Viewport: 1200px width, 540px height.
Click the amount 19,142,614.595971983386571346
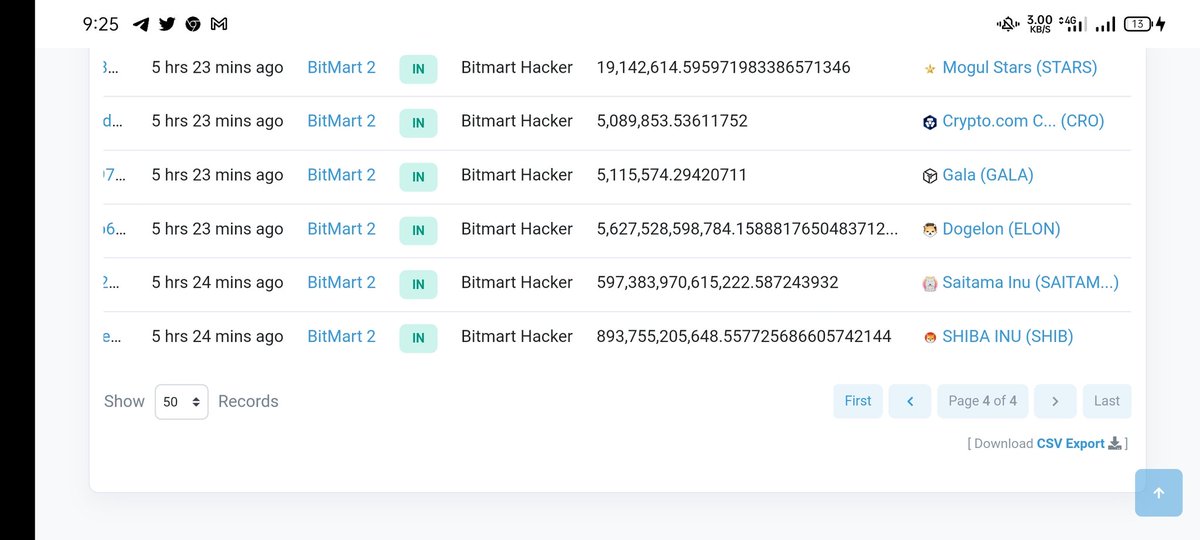pyautogui.click(x=723, y=67)
